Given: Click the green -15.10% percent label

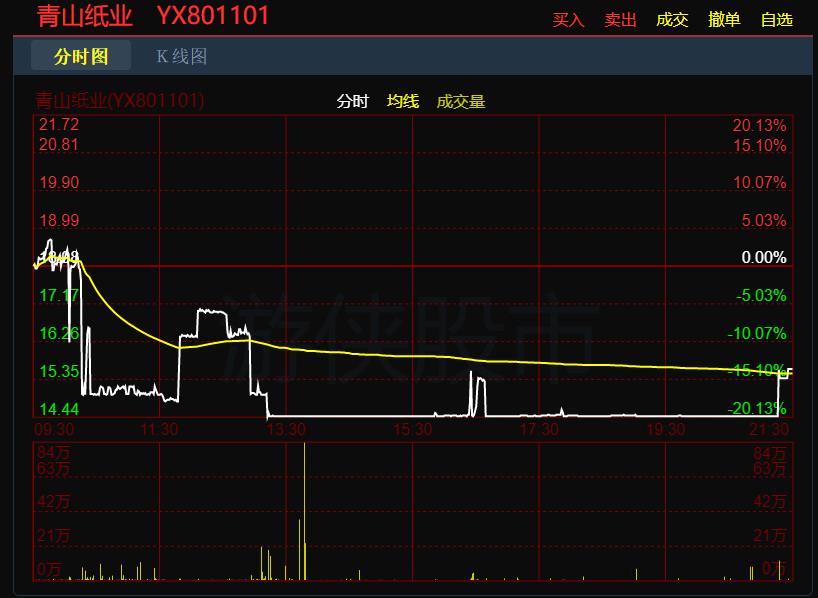Looking at the screenshot, I should (757, 370).
